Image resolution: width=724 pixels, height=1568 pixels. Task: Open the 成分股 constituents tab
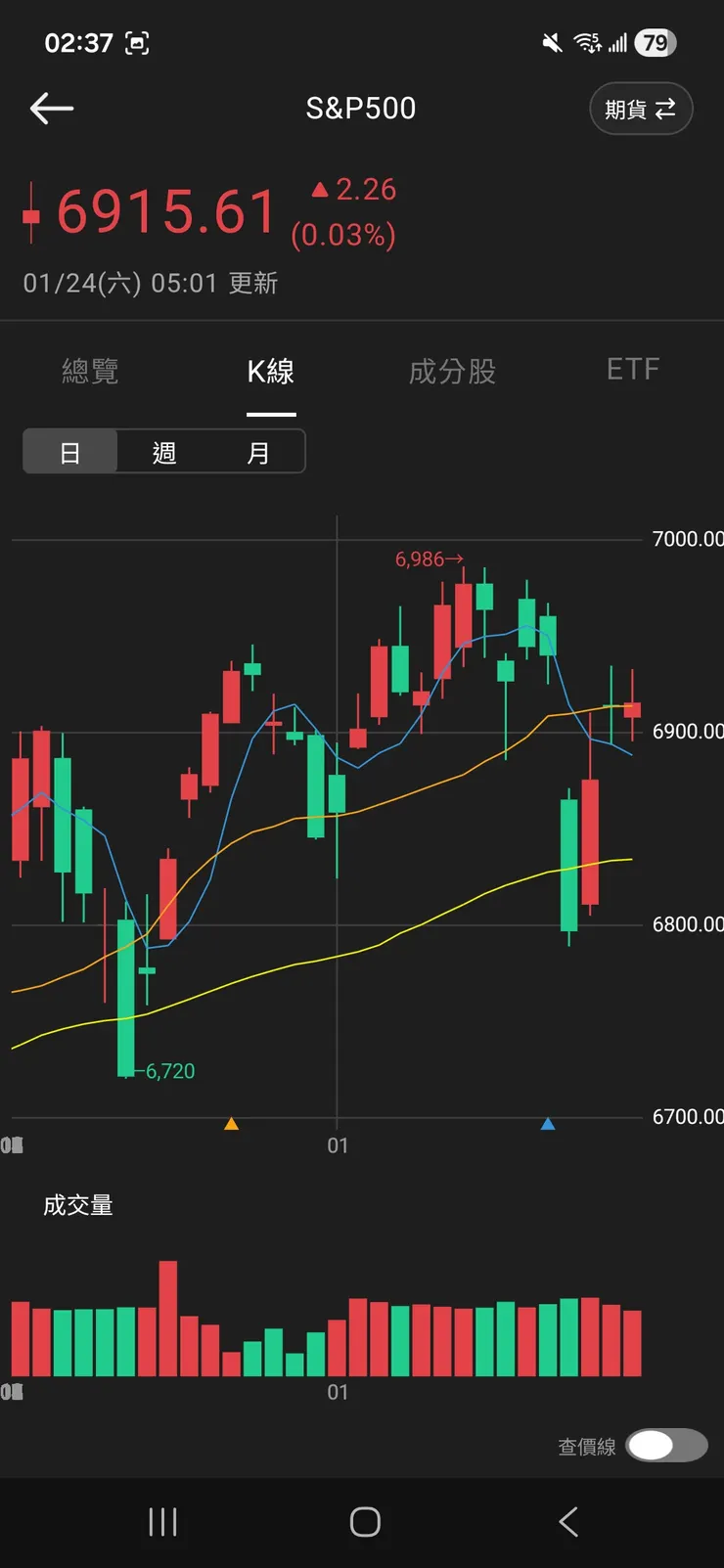(452, 372)
